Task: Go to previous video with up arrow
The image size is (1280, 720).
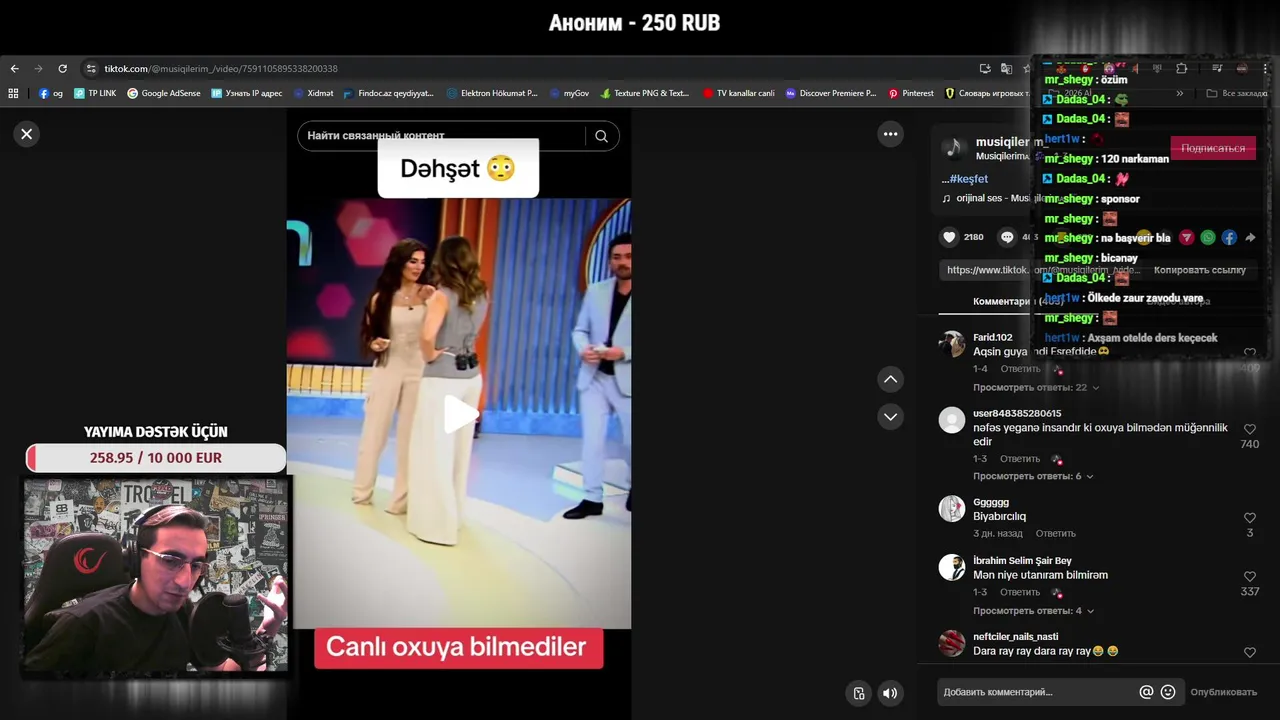Action: [x=890, y=379]
